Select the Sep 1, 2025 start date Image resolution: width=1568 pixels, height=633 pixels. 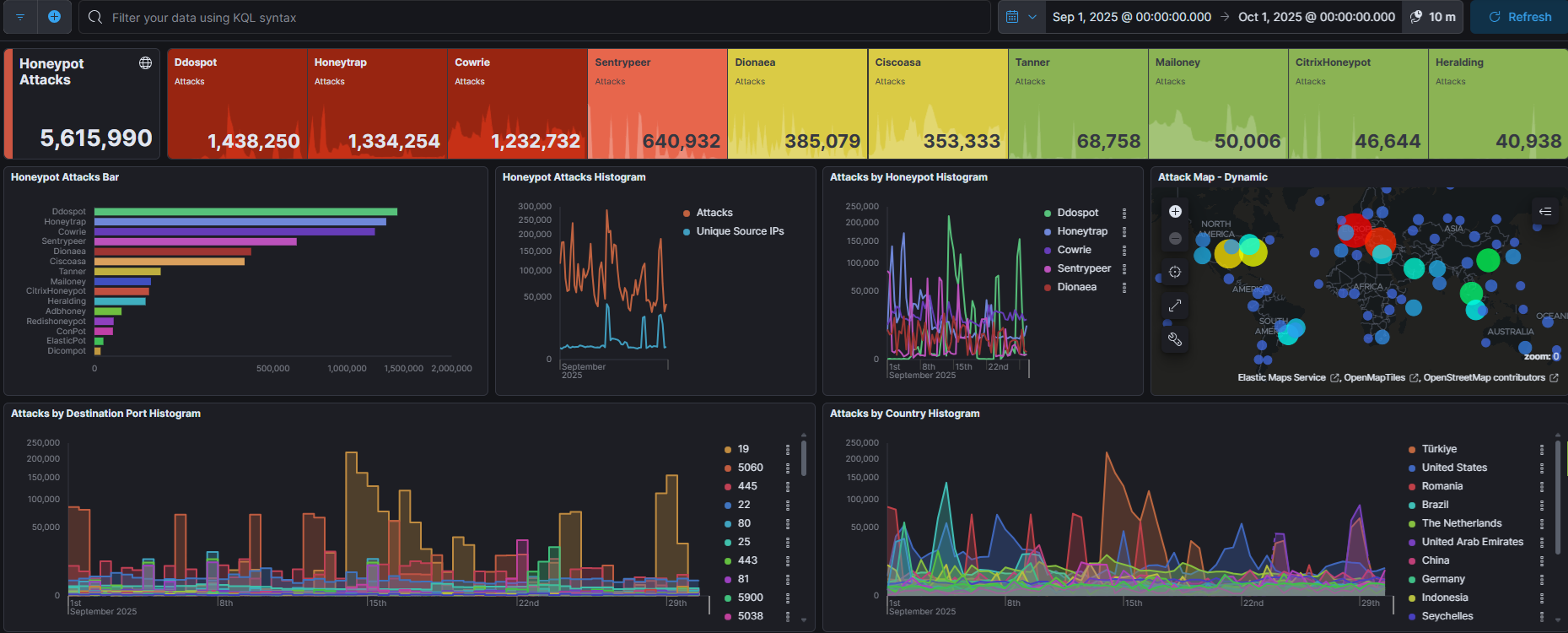coord(1131,17)
